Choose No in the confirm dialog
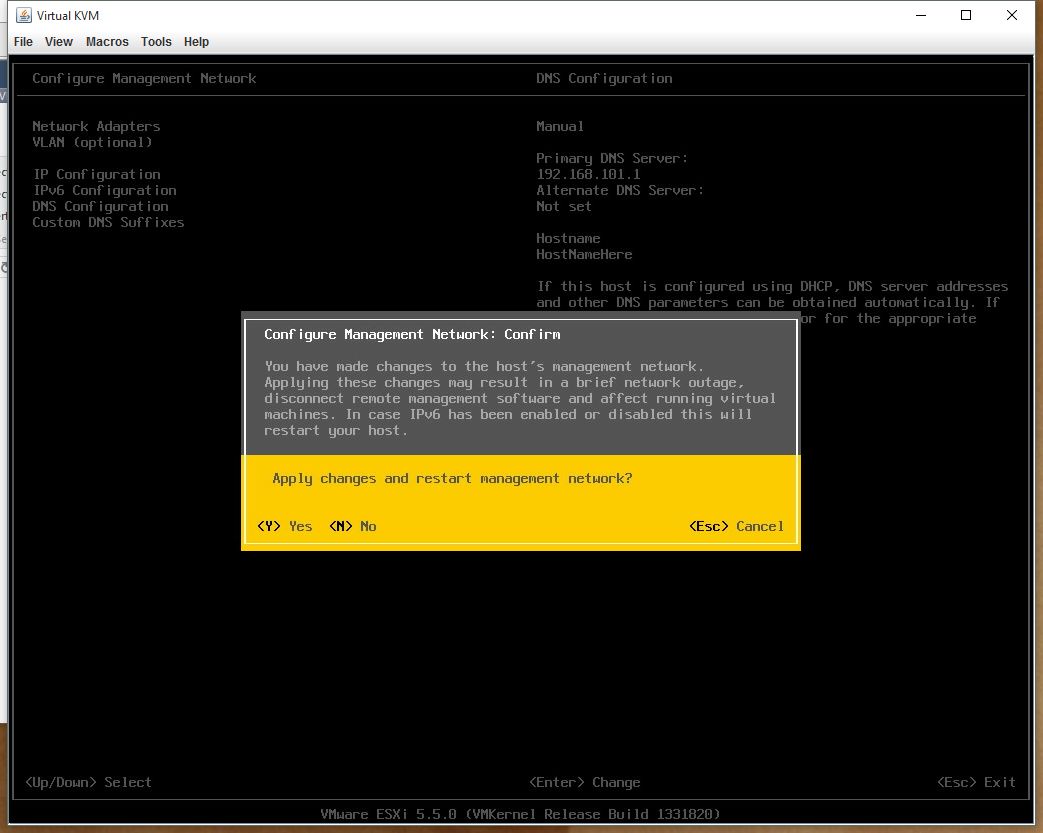 (353, 526)
